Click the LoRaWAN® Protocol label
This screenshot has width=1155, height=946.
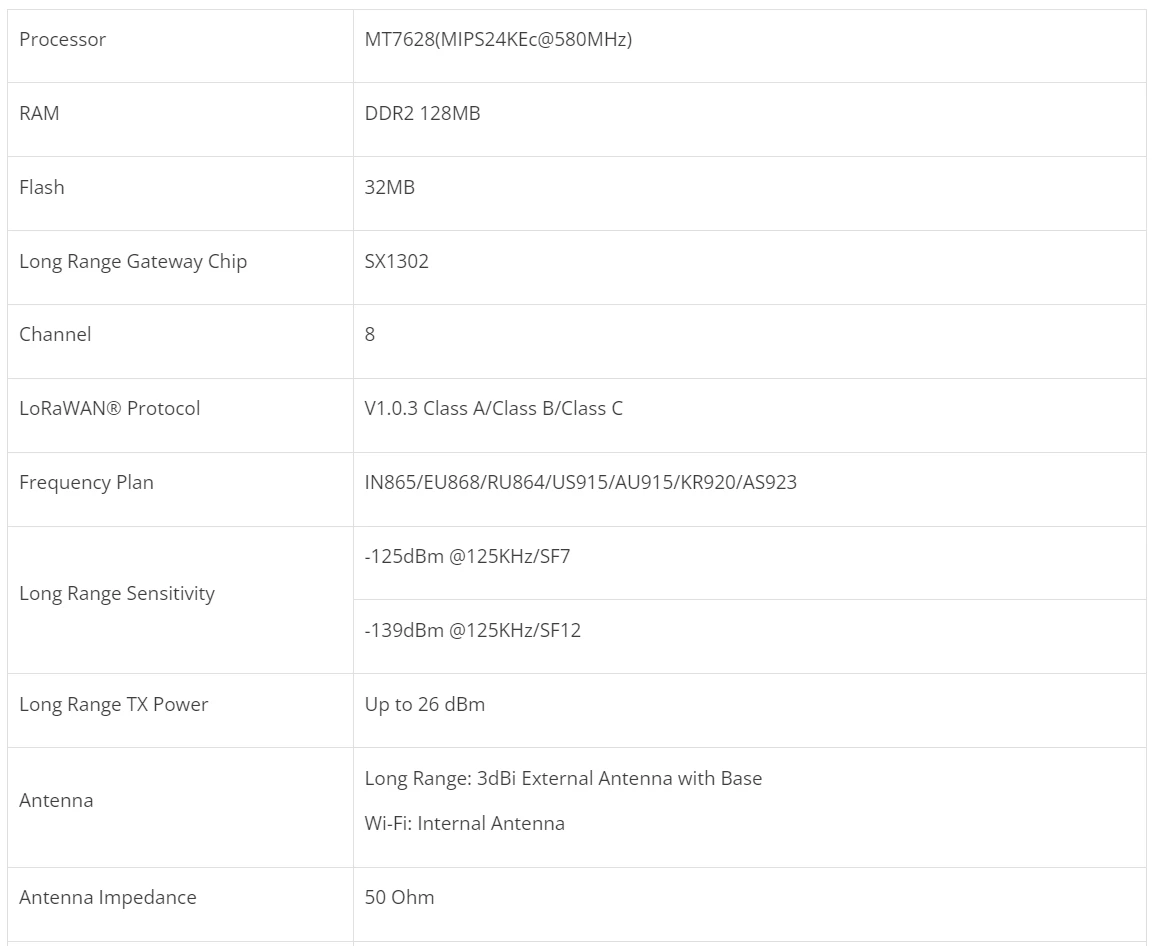(110, 409)
